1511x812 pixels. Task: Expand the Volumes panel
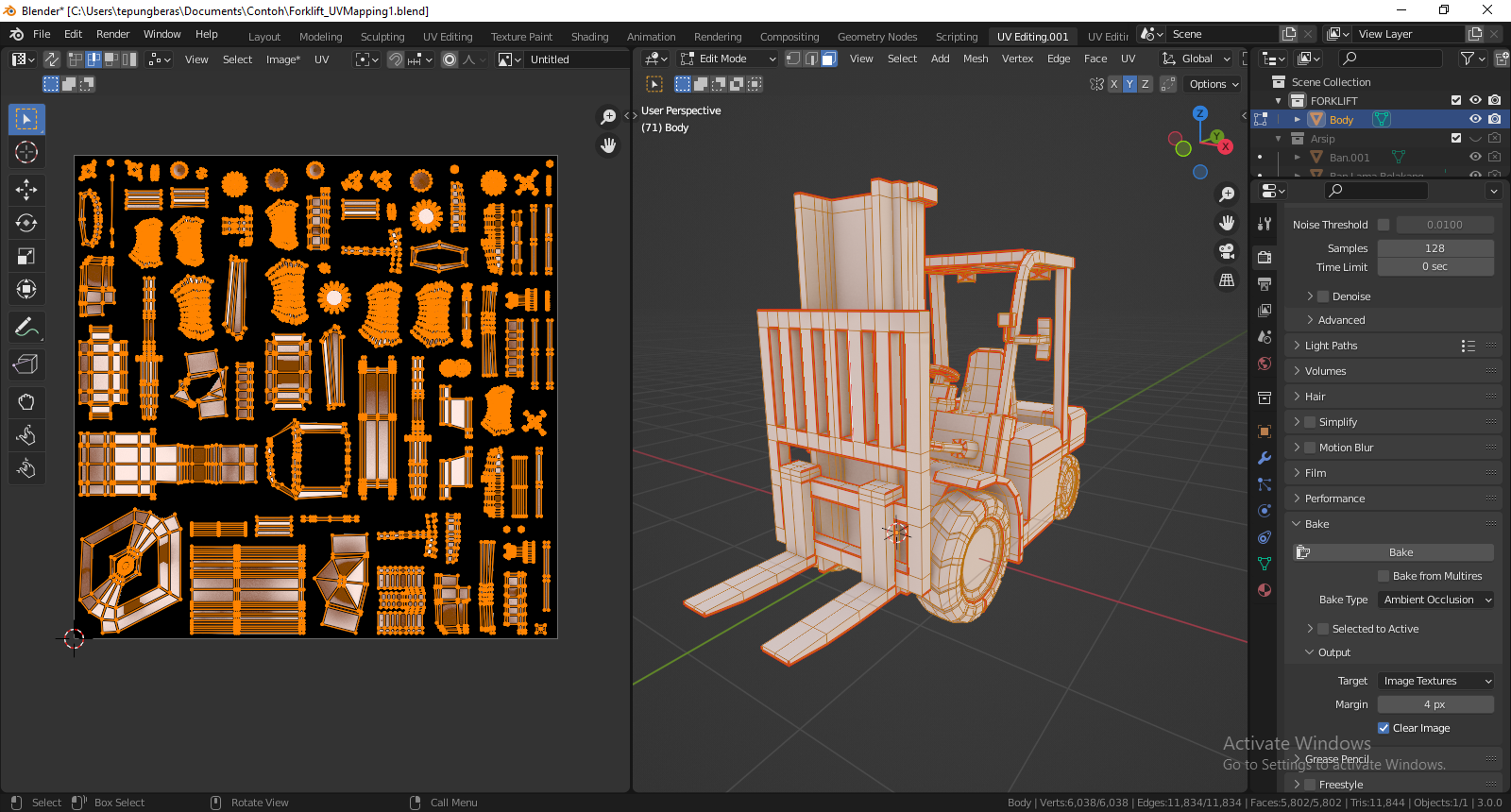pyautogui.click(x=1392, y=371)
